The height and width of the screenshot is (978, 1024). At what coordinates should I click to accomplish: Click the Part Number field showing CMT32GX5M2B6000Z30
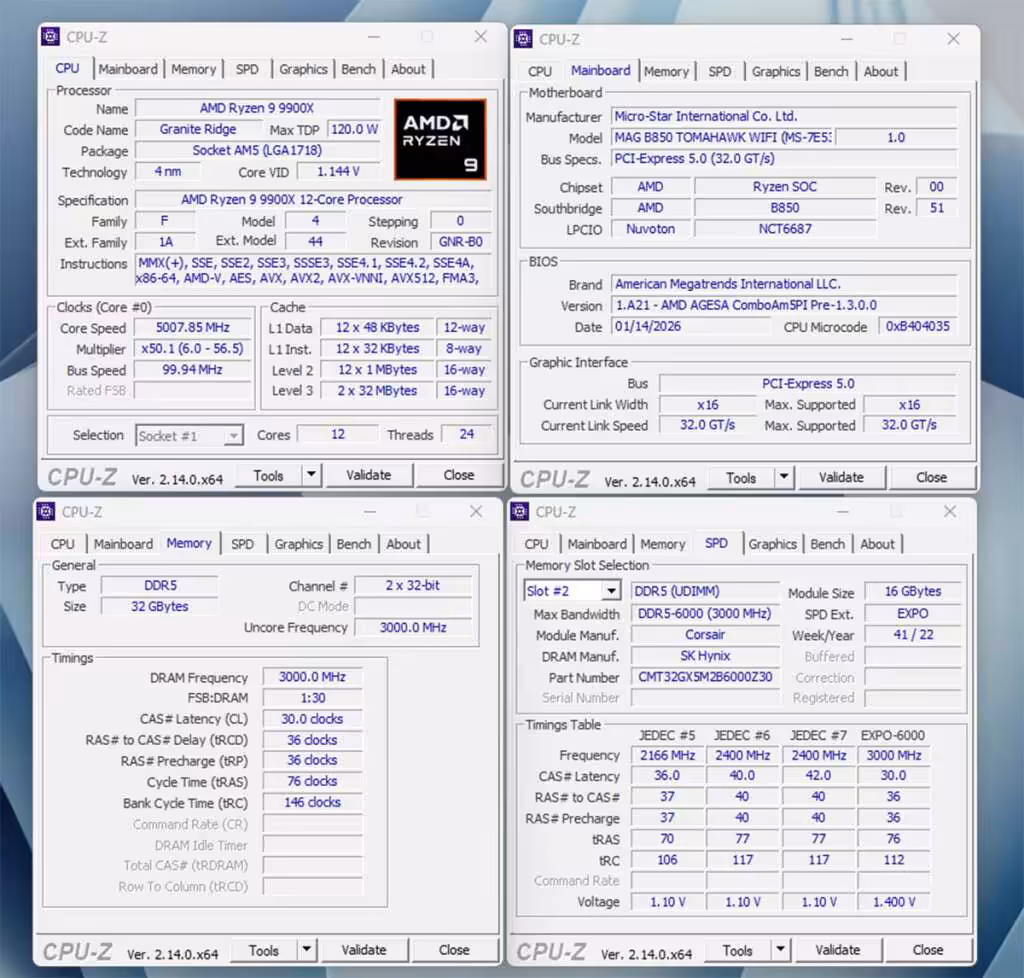click(x=706, y=677)
